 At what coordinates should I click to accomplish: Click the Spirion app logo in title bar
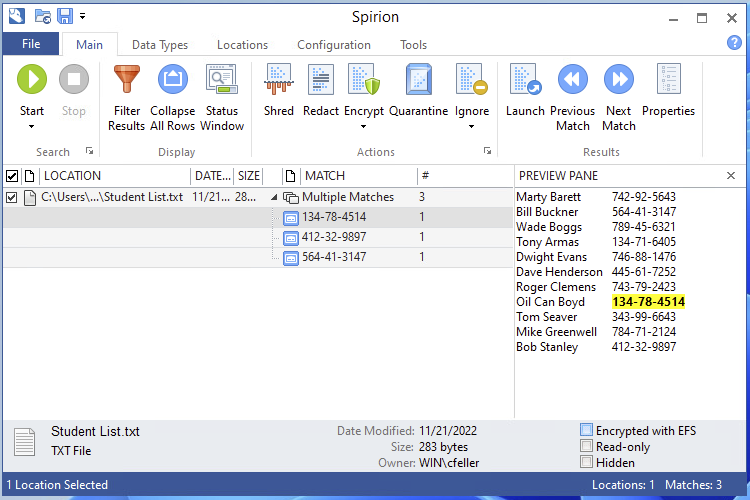click(16, 16)
